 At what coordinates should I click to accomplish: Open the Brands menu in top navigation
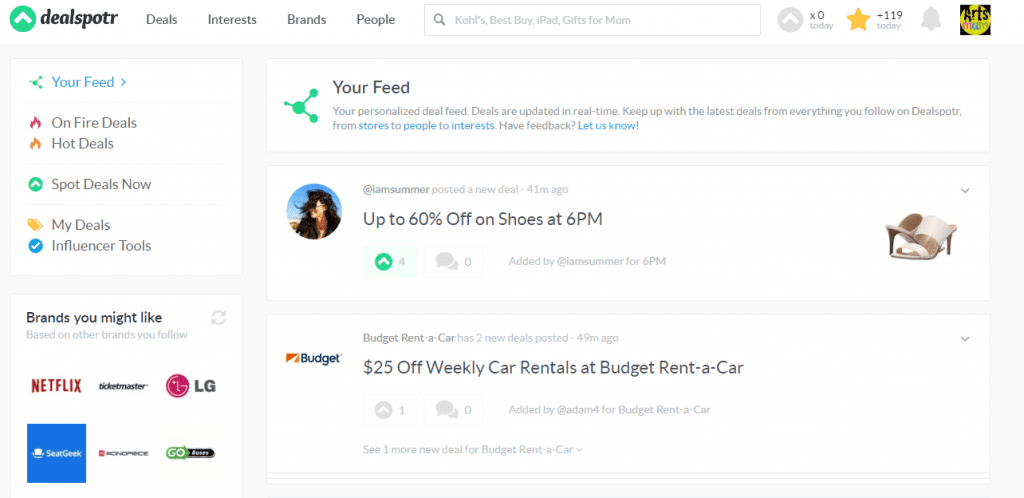pyautogui.click(x=306, y=20)
